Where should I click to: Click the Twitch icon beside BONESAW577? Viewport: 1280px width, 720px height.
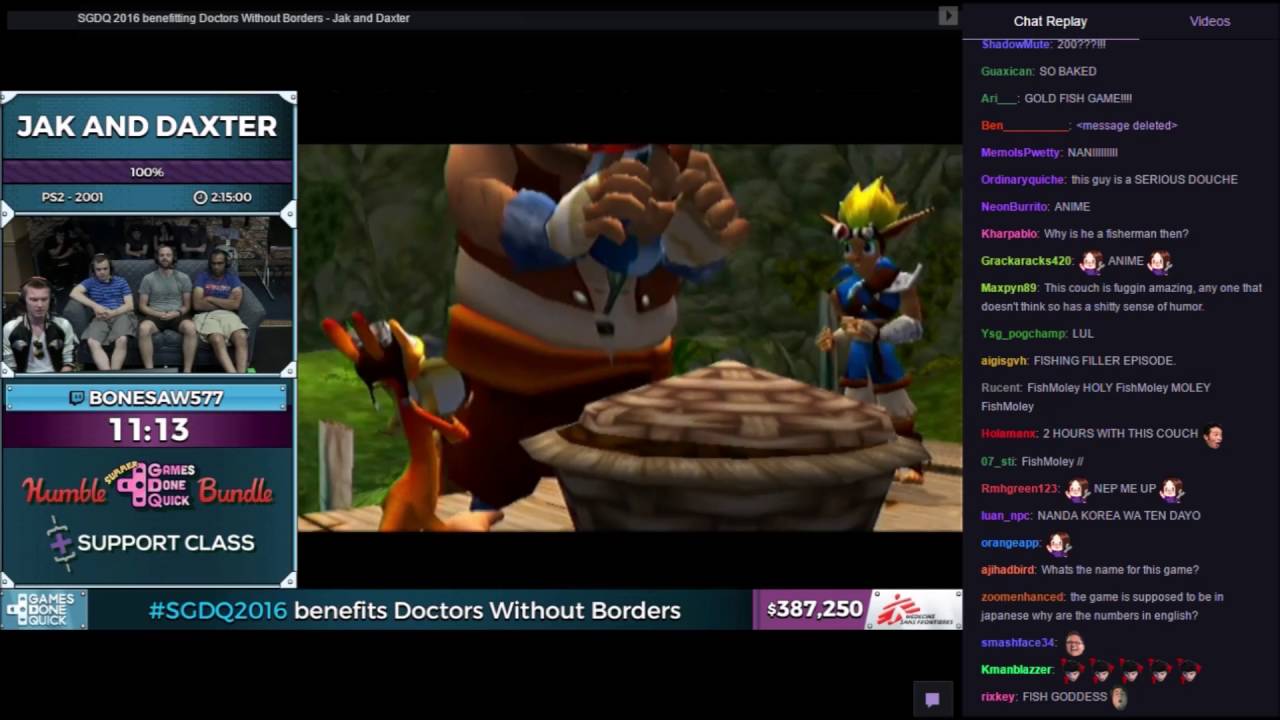pyautogui.click(x=77, y=398)
